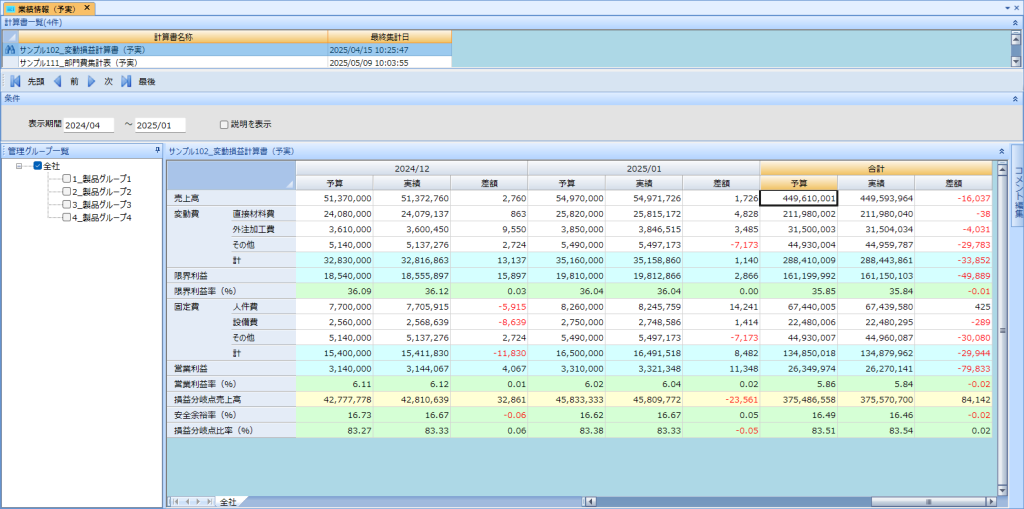Click the pin icon on 管理グループ一覧 panel

pos(157,150)
